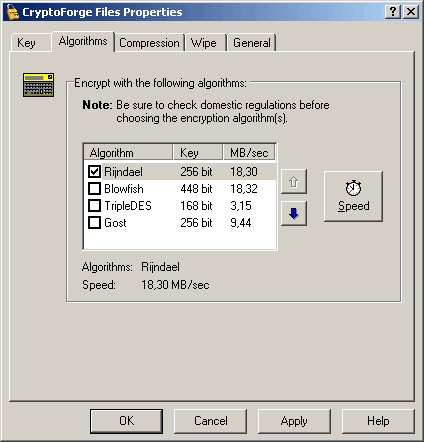Open the Wipe tab
This screenshot has width=424, height=442.
pos(204,43)
